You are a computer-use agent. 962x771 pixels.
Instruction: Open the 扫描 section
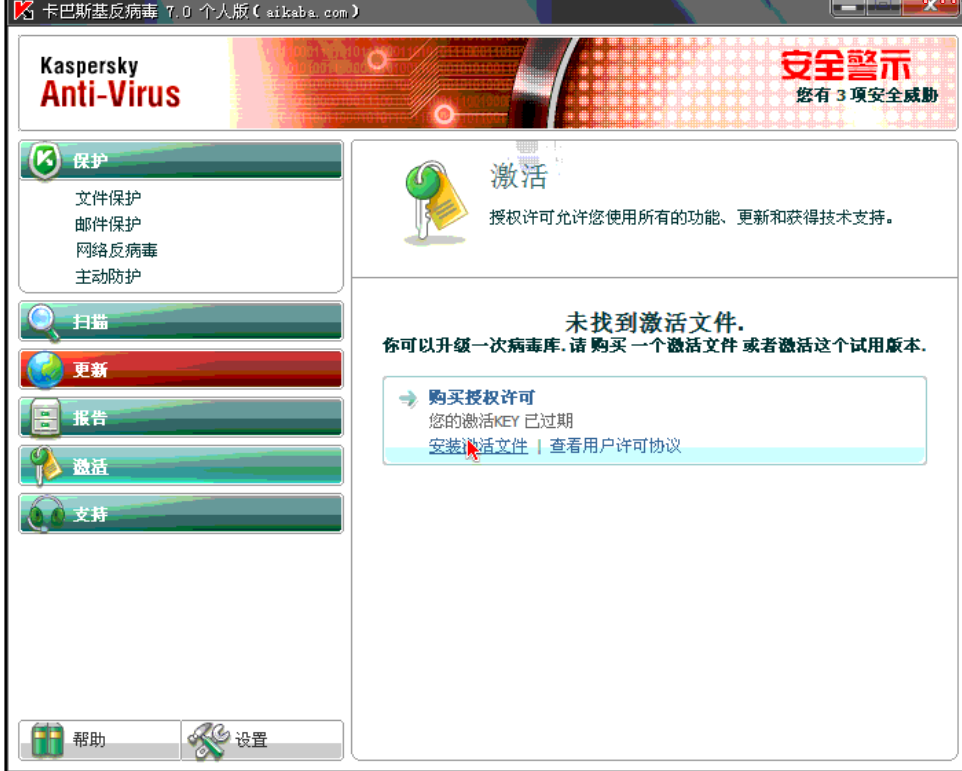coord(181,321)
